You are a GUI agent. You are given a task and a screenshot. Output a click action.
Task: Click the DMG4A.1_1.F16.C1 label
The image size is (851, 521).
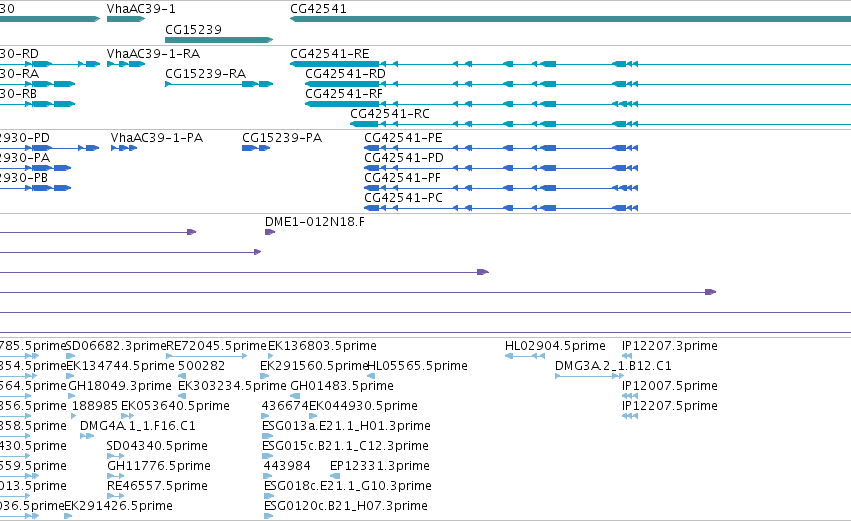tap(138, 426)
